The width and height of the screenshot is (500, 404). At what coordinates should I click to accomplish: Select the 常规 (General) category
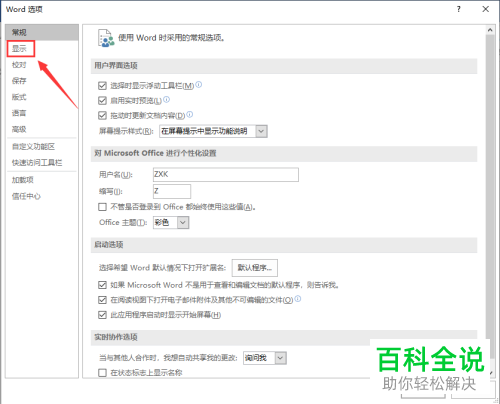42,32
